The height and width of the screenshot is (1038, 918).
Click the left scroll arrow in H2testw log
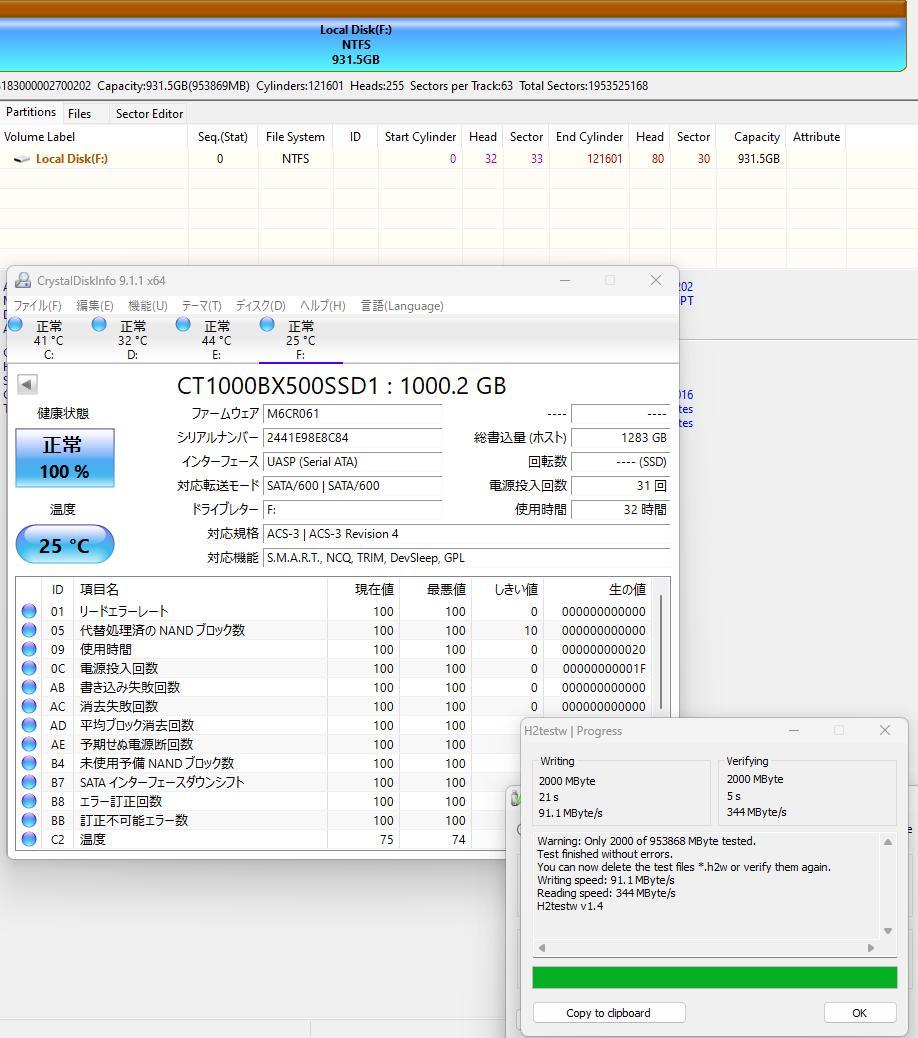pyautogui.click(x=542, y=948)
